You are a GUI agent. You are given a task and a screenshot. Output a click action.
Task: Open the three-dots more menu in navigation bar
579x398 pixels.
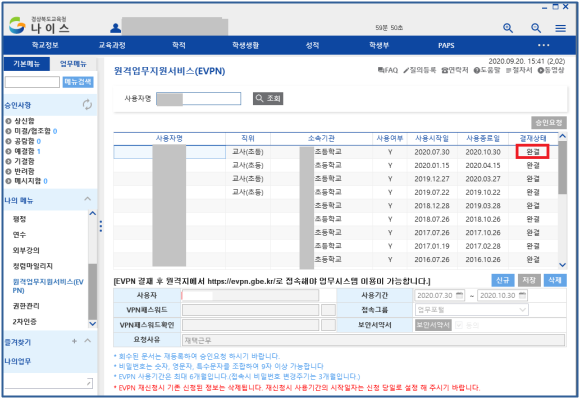click(543, 45)
